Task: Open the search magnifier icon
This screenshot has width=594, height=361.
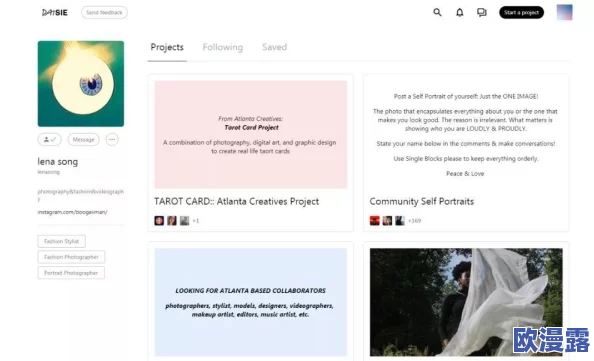Action: tap(437, 13)
